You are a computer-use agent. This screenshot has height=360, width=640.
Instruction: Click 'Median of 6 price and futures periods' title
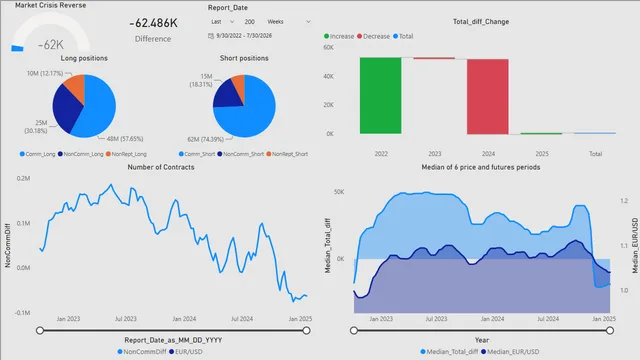(x=481, y=167)
